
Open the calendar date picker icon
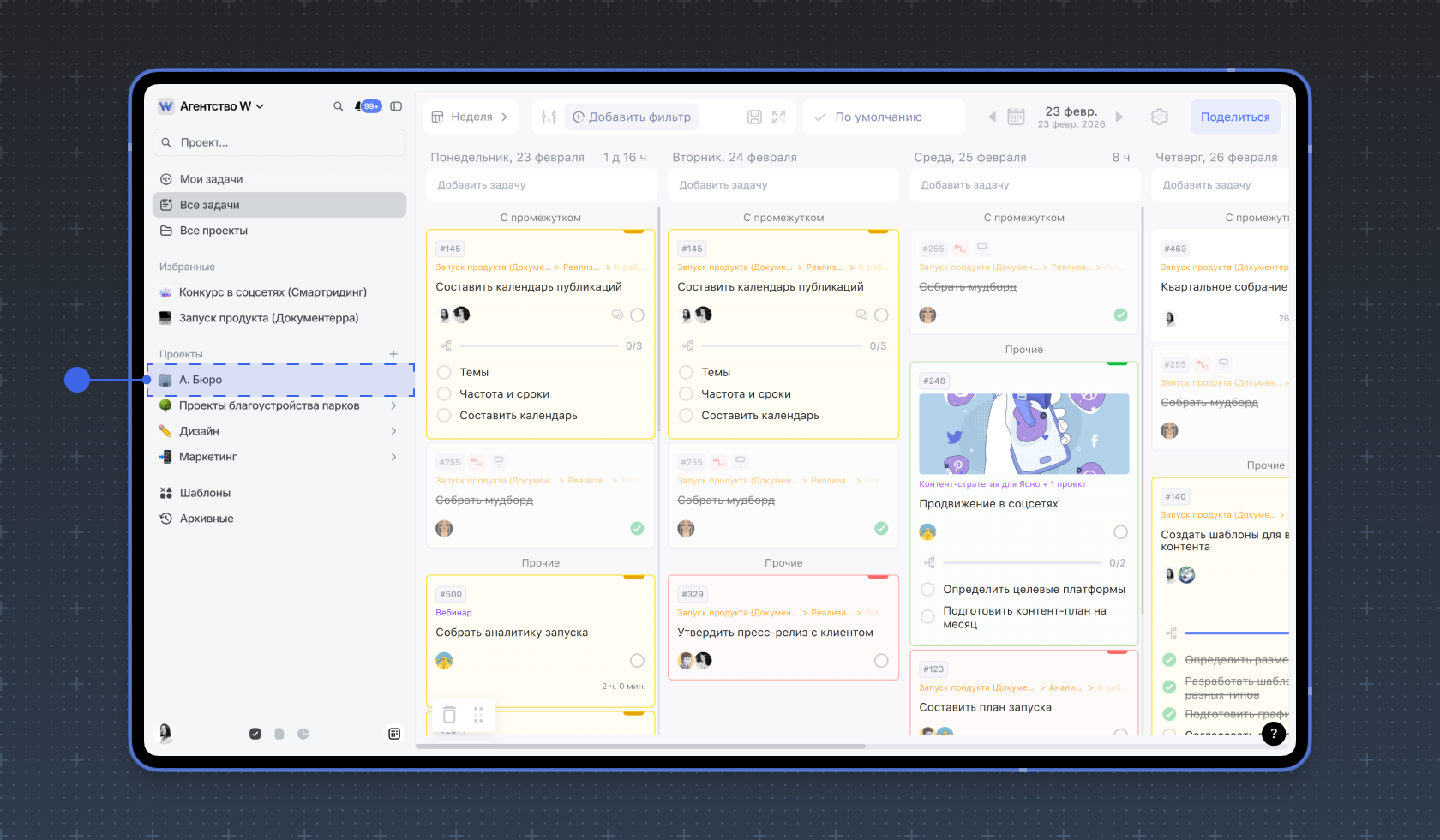click(1016, 117)
